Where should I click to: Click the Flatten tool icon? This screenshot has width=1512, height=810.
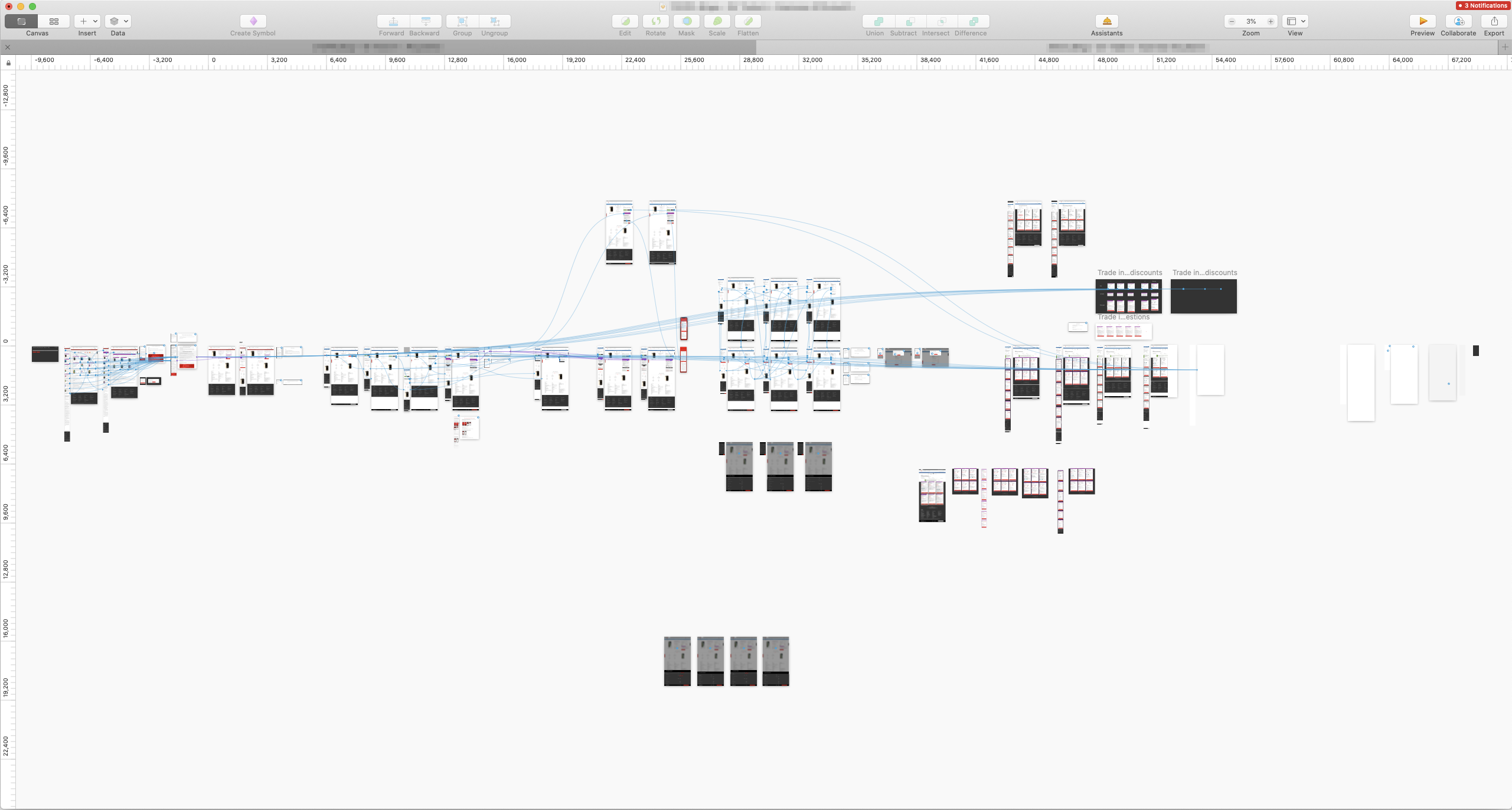pyautogui.click(x=747, y=21)
